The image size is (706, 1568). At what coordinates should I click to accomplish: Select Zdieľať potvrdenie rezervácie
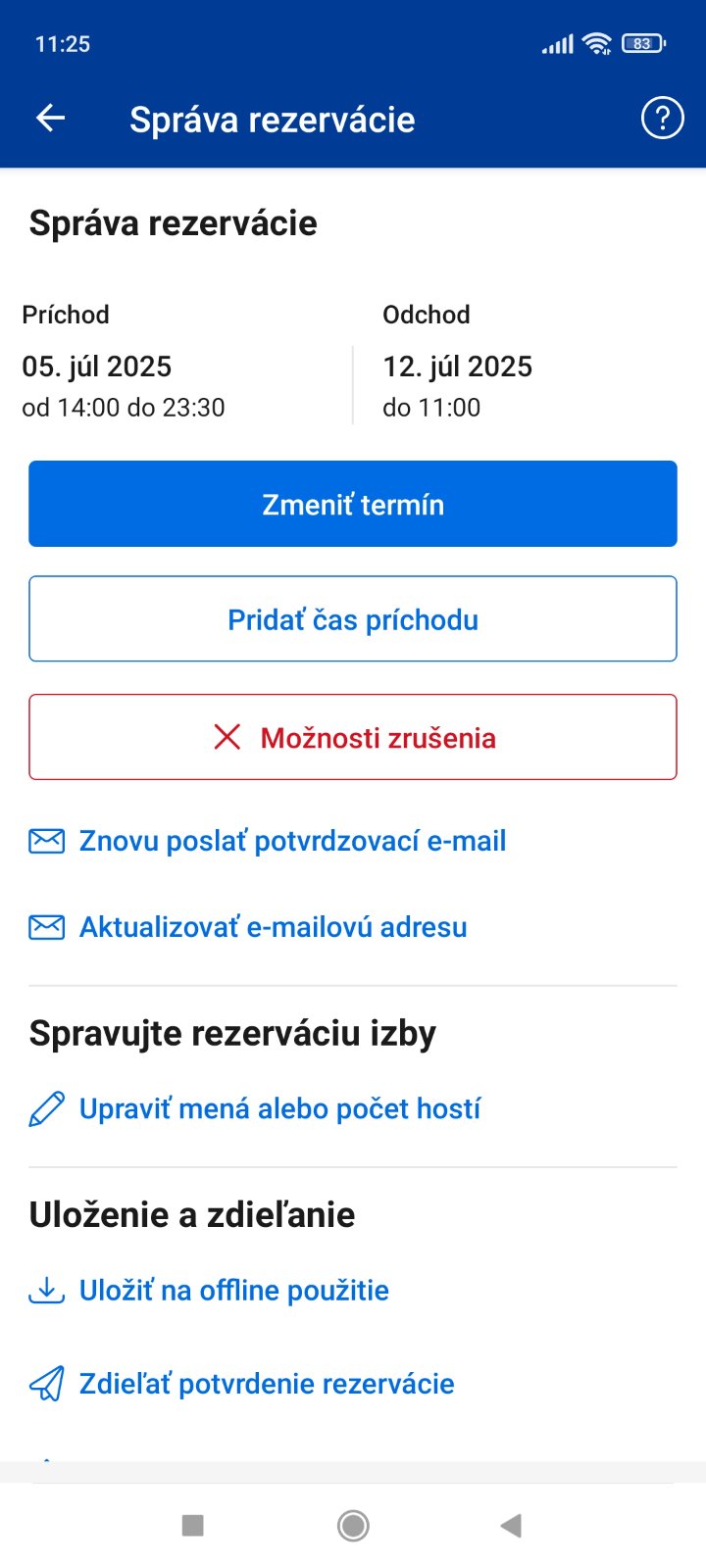(x=267, y=1384)
